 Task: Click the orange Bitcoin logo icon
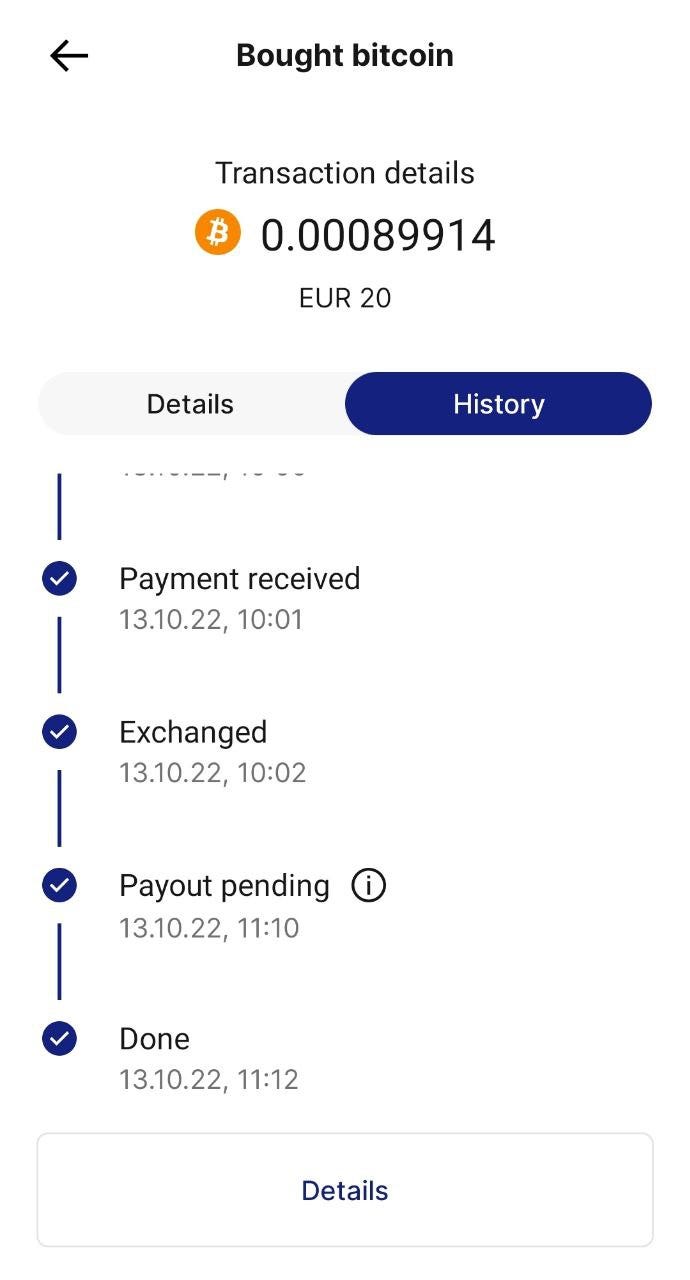pos(216,232)
